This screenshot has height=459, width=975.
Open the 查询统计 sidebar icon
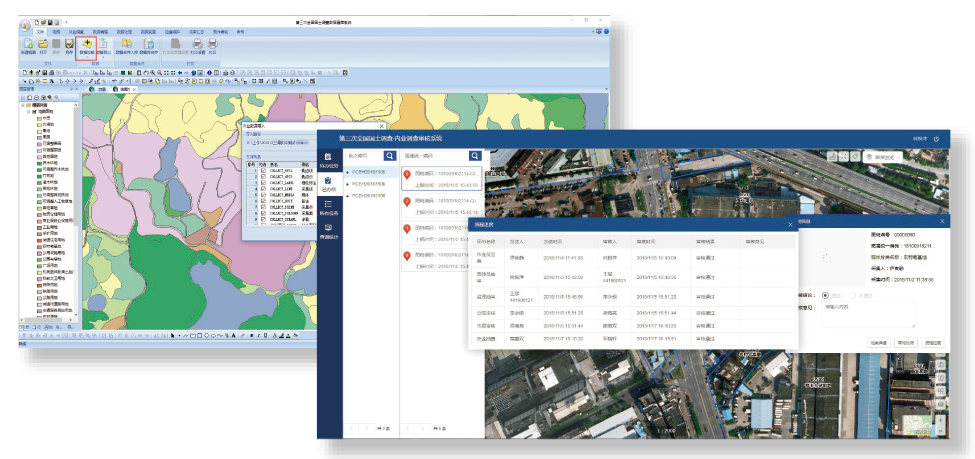328,231
